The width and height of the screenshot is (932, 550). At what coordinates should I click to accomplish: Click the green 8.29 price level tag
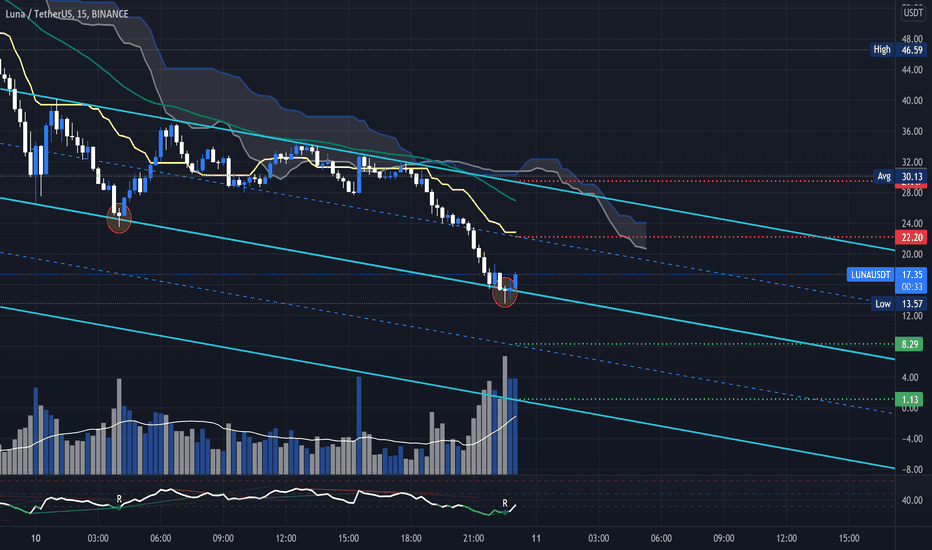click(910, 344)
